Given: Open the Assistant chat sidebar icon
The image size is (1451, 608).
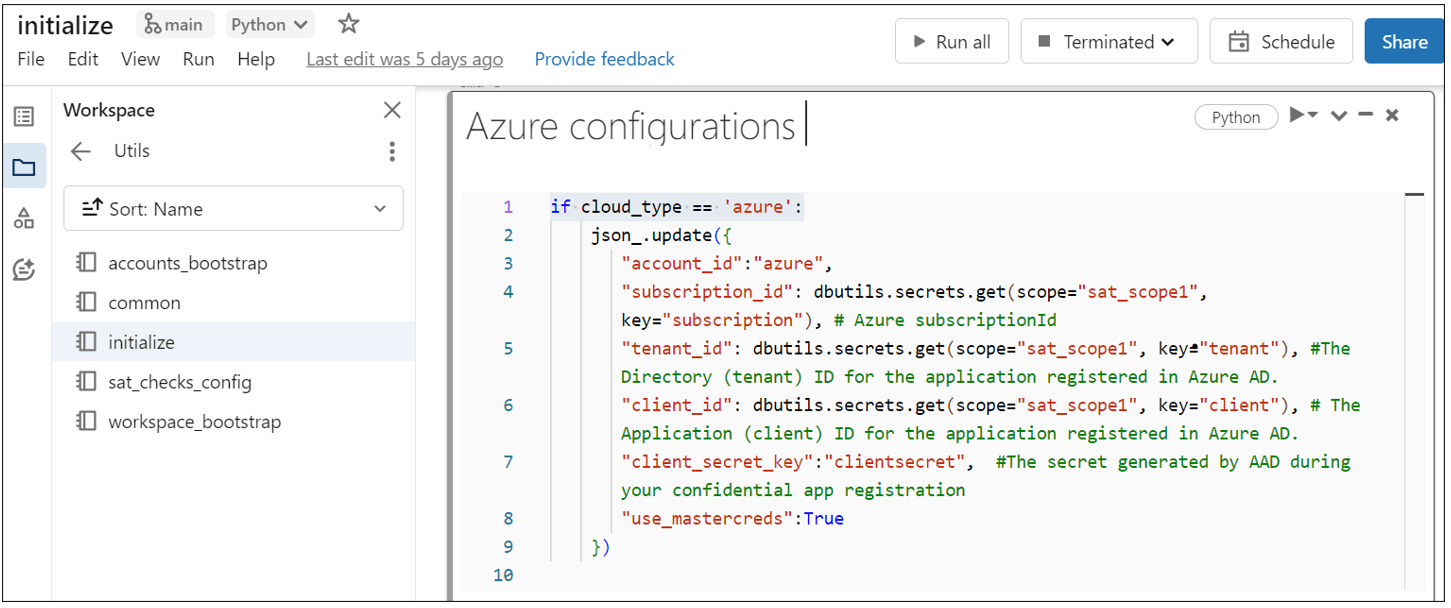Looking at the screenshot, I should click(x=24, y=269).
